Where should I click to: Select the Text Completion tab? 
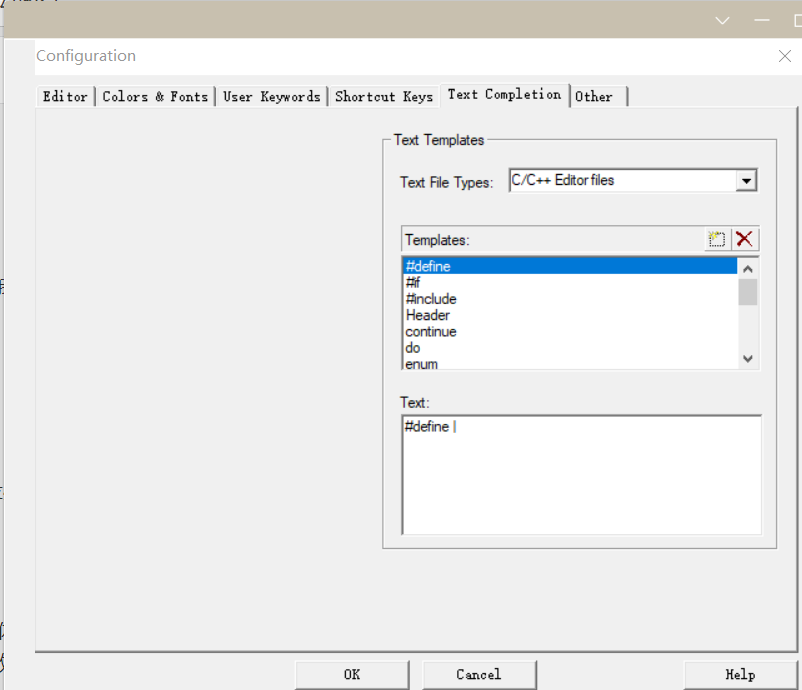[x=504, y=95]
